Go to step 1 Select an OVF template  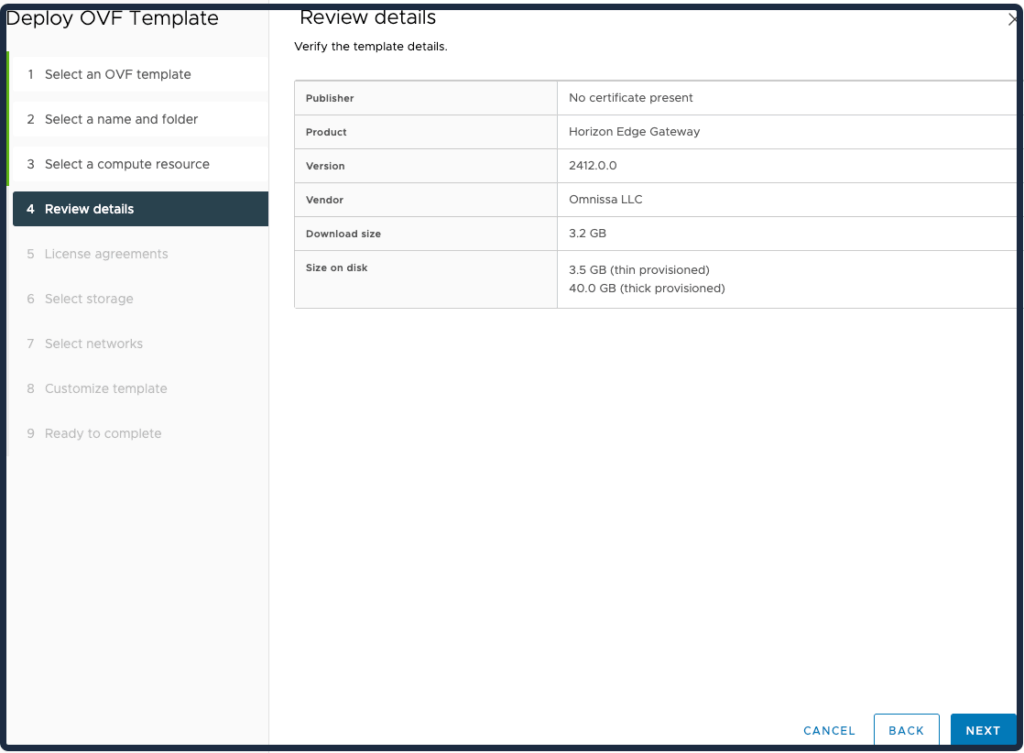click(x=140, y=74)
